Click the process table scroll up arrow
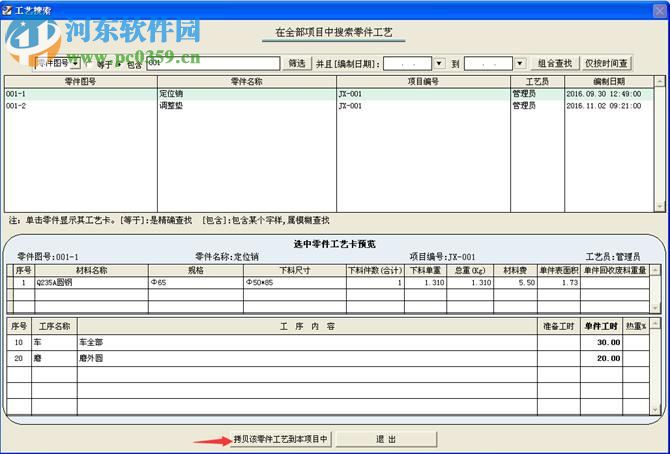This screenshot has width=670, height=454. coord(655,324)
